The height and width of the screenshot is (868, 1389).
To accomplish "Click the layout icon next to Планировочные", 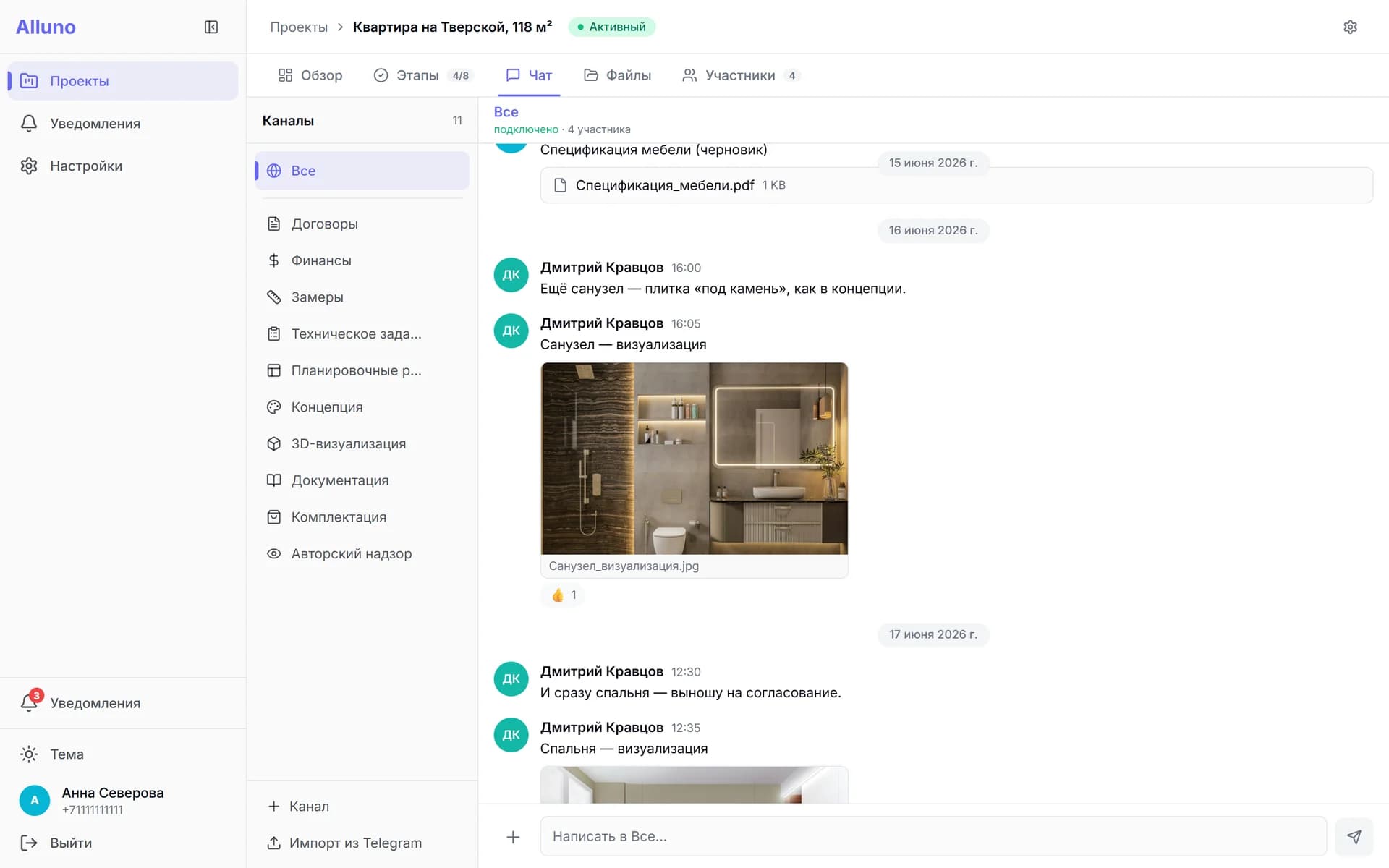I will pos(273,370).
